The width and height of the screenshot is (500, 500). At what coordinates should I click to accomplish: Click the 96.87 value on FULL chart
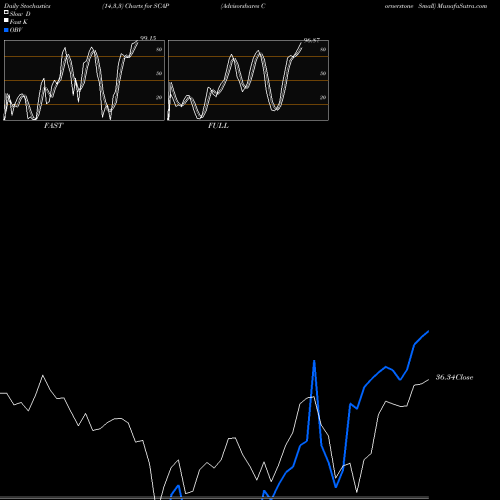click(x=312, y=40)
